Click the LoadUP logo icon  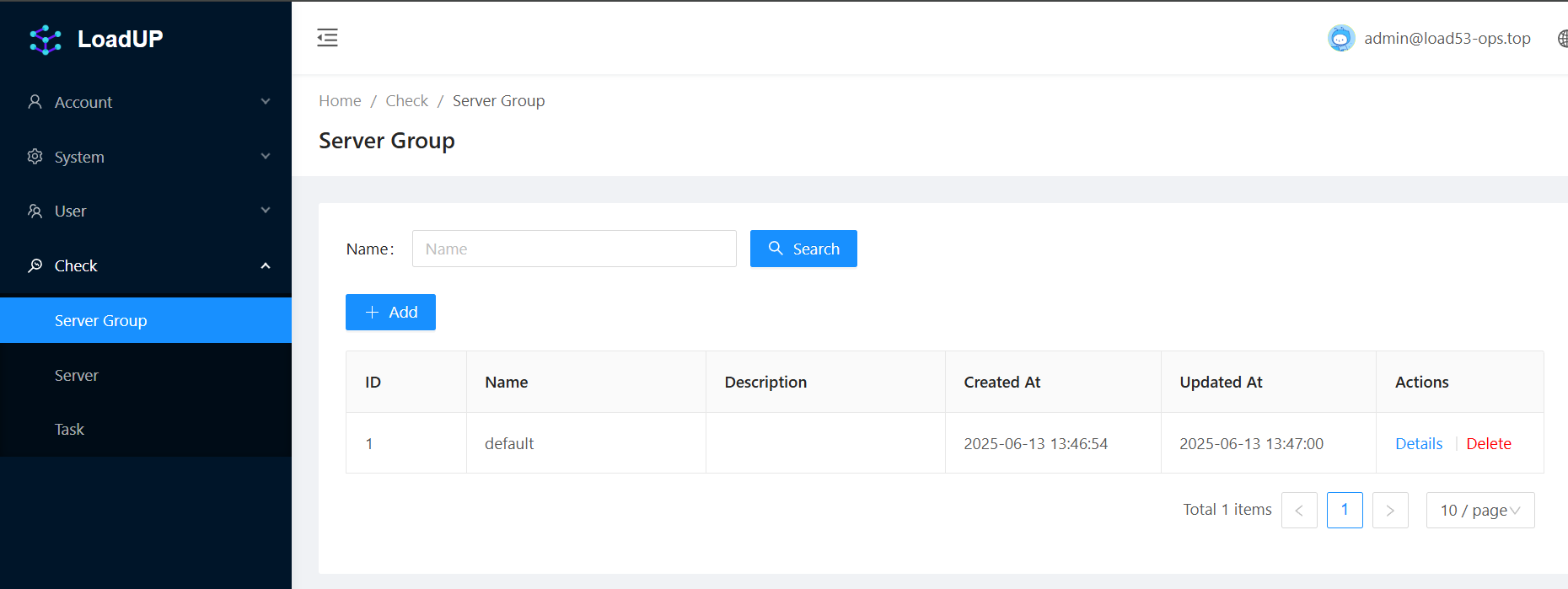click(46, 39)
